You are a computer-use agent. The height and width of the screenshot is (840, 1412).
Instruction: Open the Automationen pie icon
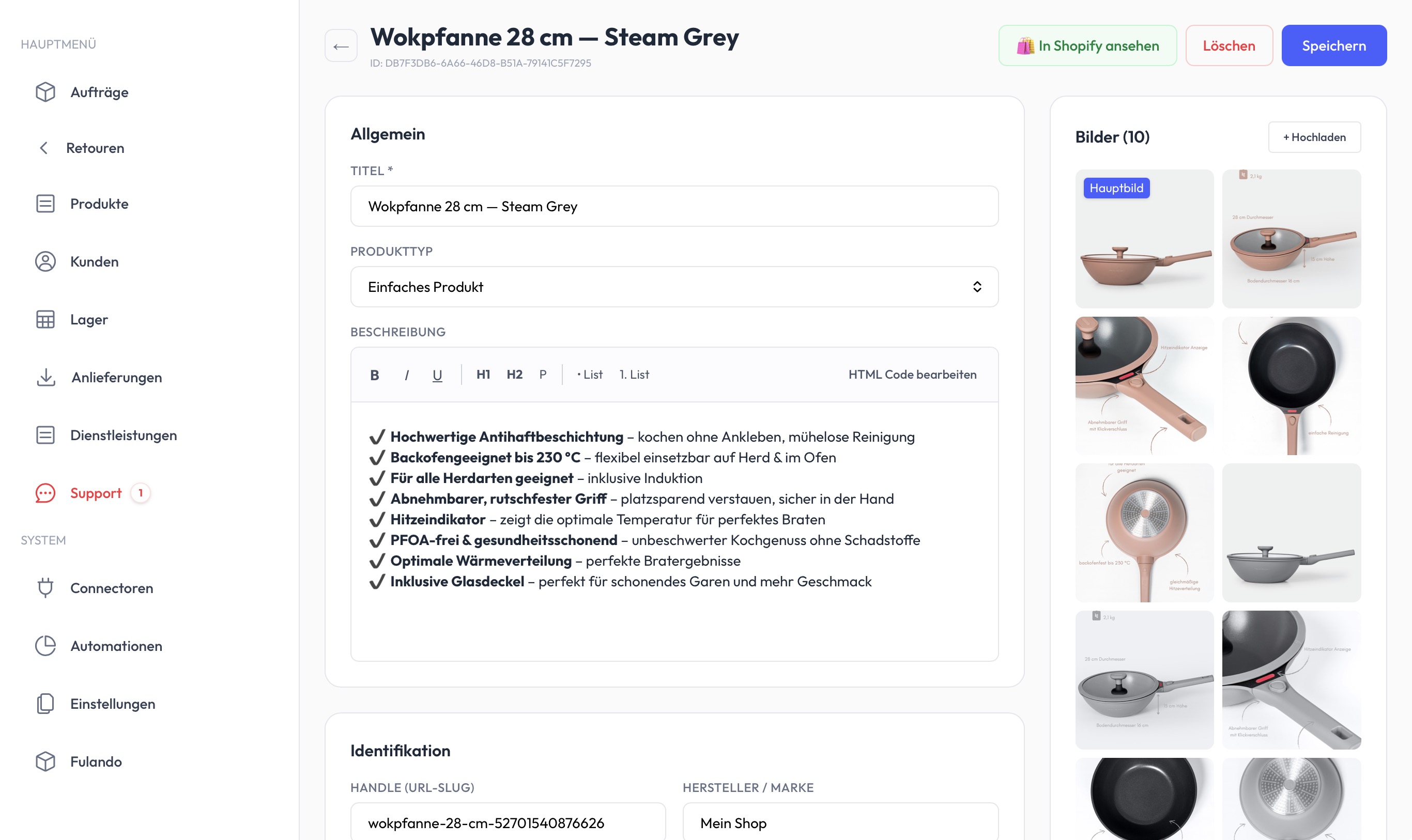(x=45, y=646)
